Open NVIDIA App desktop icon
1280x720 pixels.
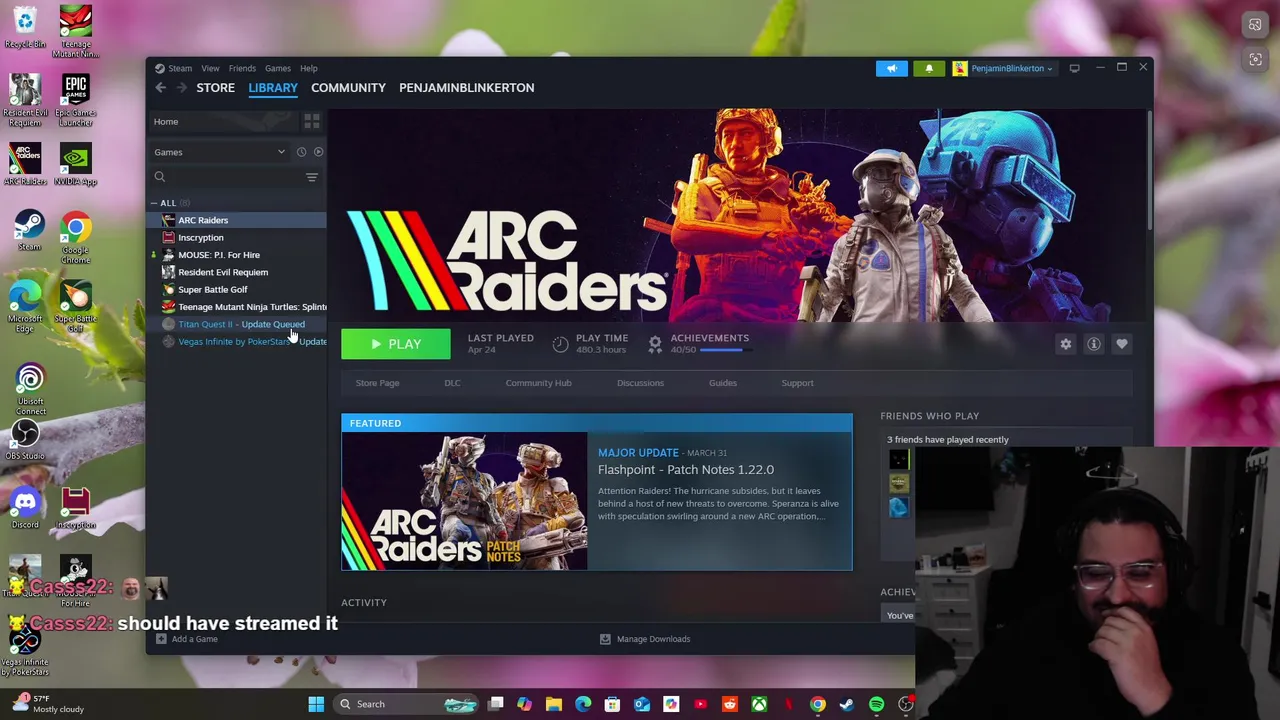[x=75, y=165]
